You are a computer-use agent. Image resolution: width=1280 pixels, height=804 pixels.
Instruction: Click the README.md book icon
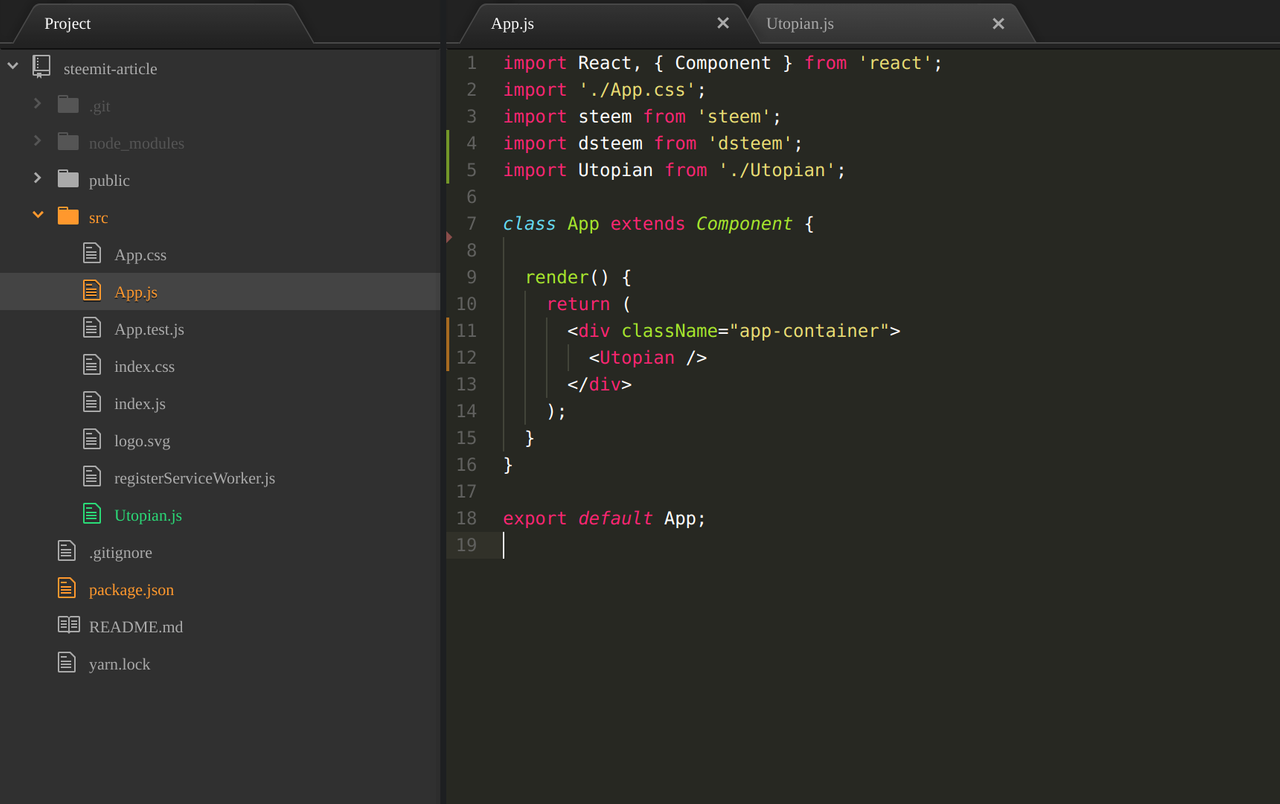pyautogui.click(x=68, y=625)
